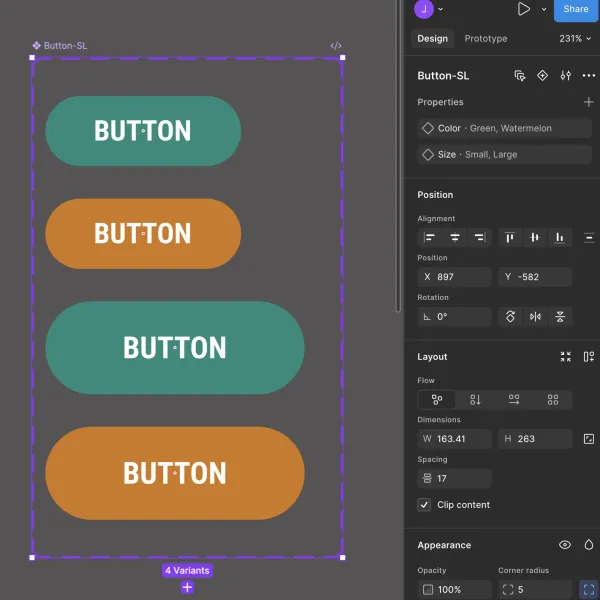Add a variant with purple plus button
Viewport: 600px width, 600px height.
pyautogui.click(x=187, y=587)
